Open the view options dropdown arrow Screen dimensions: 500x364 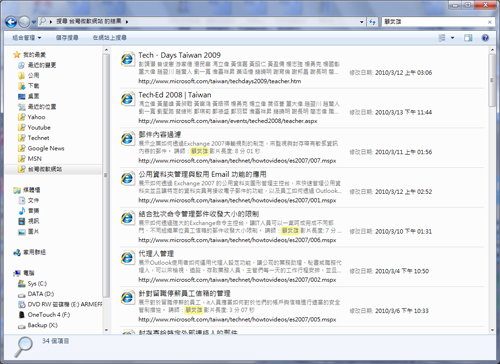(x=452, y=38)
